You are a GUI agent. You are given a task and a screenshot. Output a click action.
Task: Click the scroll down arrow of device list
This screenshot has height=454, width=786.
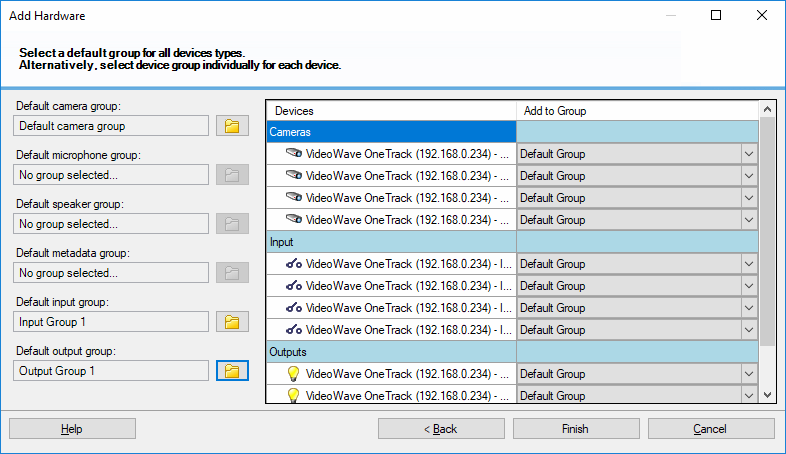(x=767, y=395)
